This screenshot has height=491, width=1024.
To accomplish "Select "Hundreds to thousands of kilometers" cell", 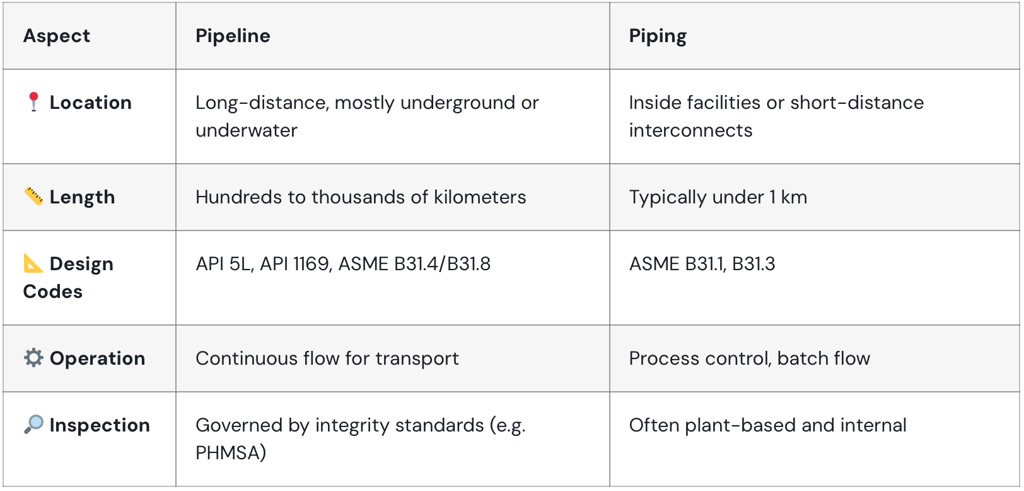I will 360,197.
